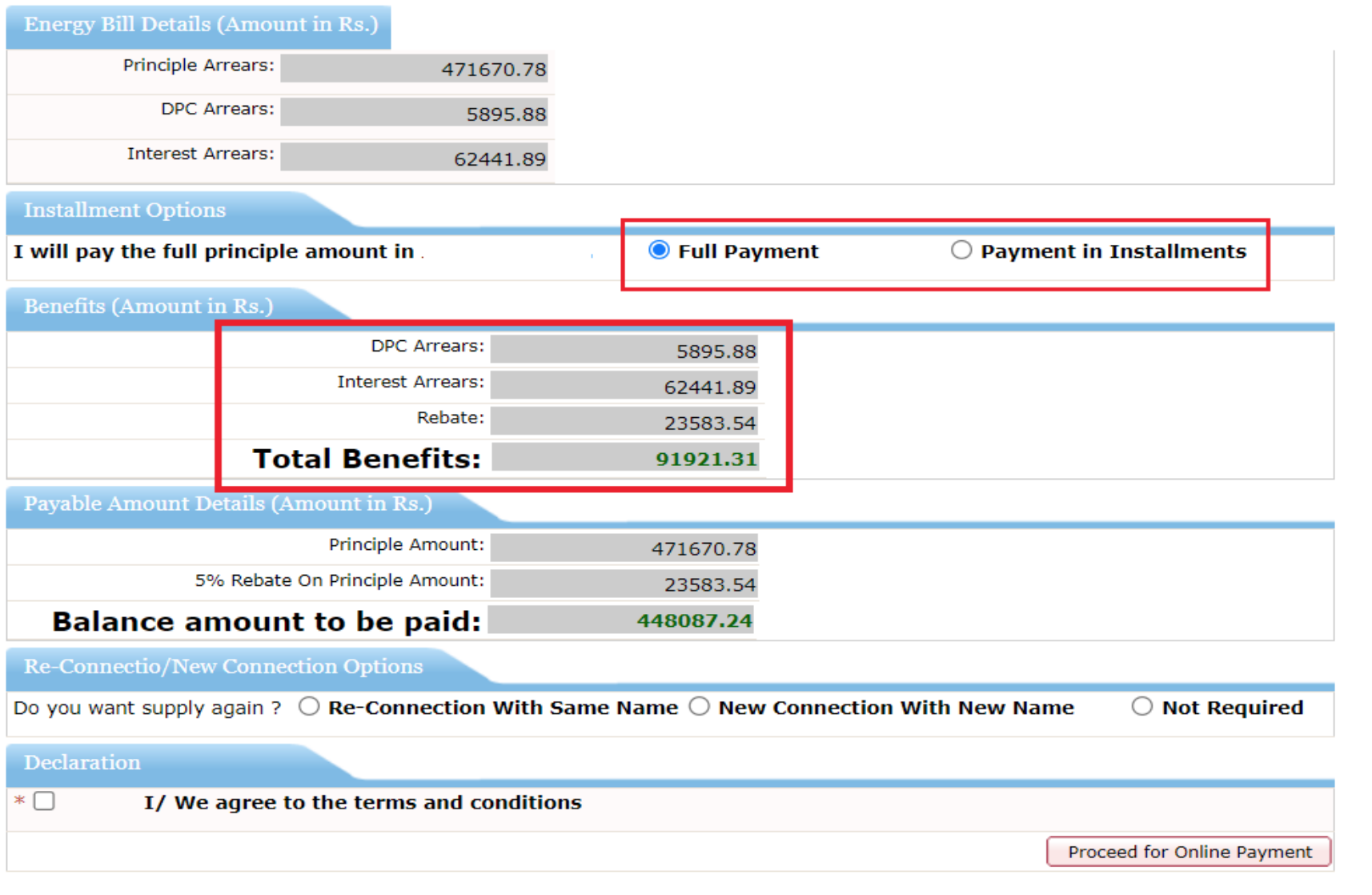The height and width of the screenshot is (895, 1372).
Task: Click the Rebate field in Benefits section
Action: point(624,422)
